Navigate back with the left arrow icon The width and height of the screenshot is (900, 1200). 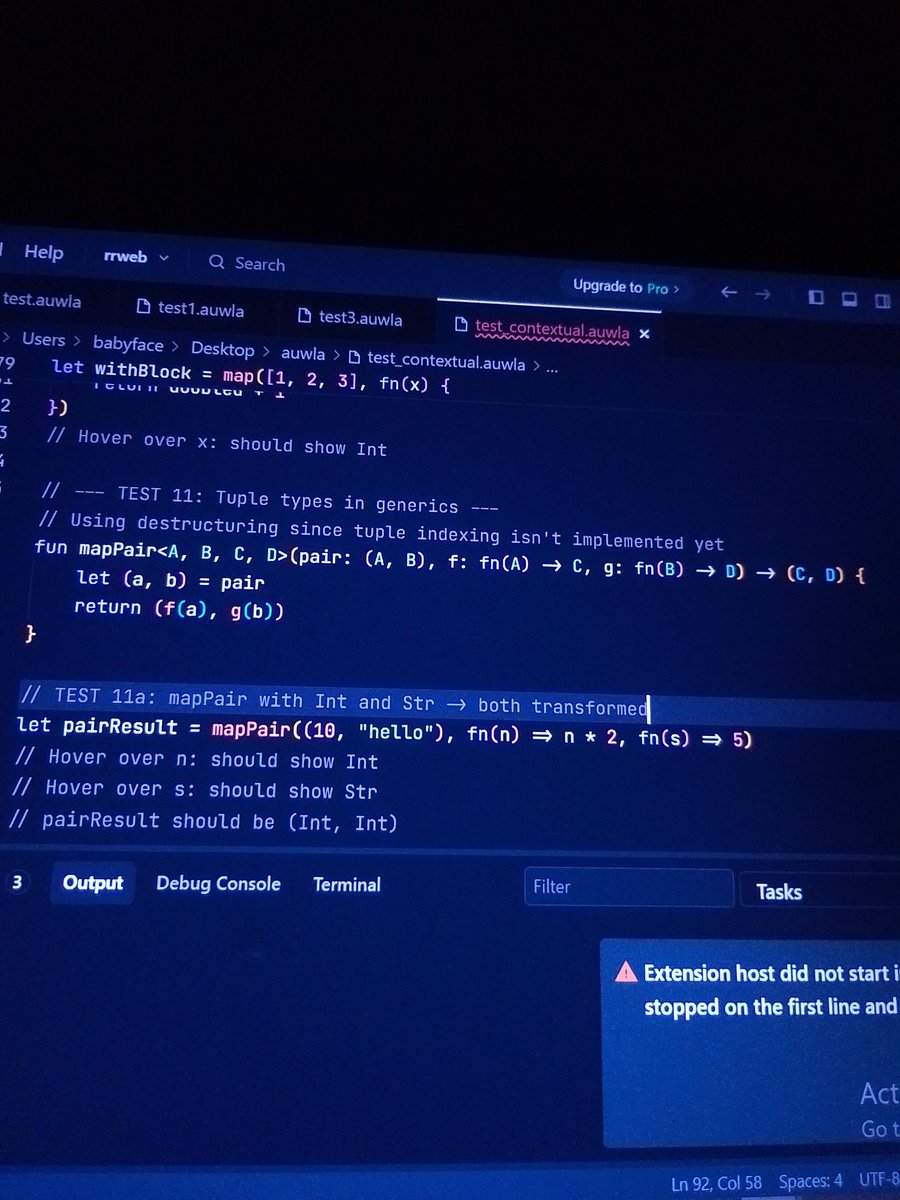click(x=729, y=293)
